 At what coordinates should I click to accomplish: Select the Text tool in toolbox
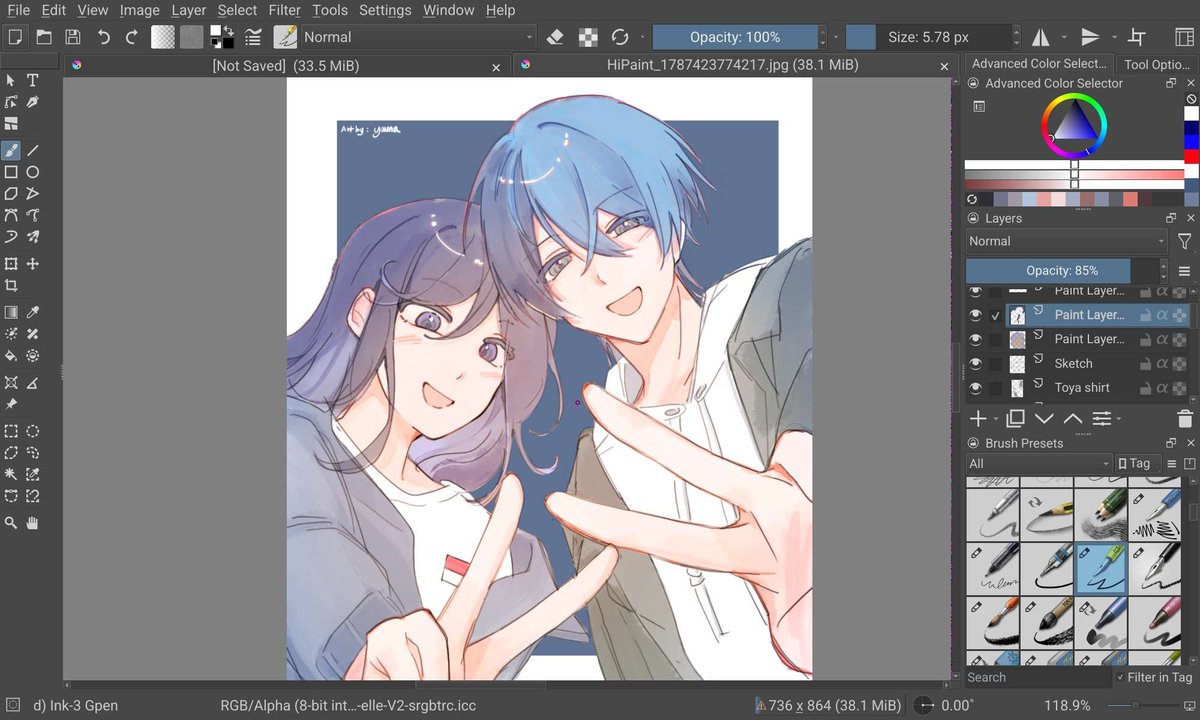[33, 80]
